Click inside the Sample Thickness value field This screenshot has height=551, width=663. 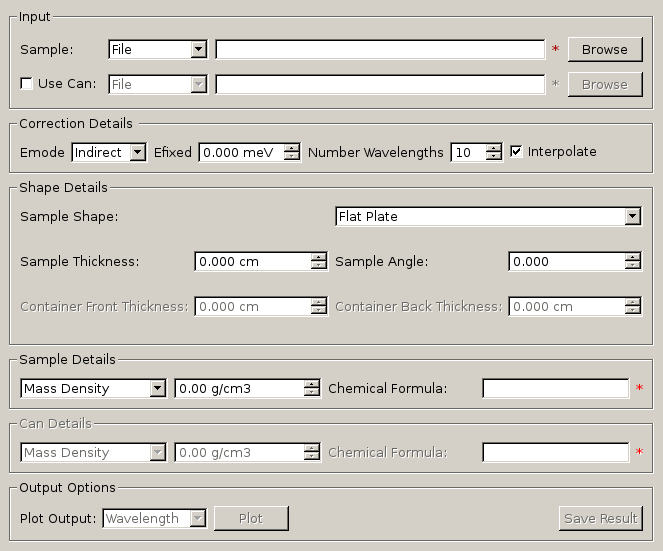(252, 261)
